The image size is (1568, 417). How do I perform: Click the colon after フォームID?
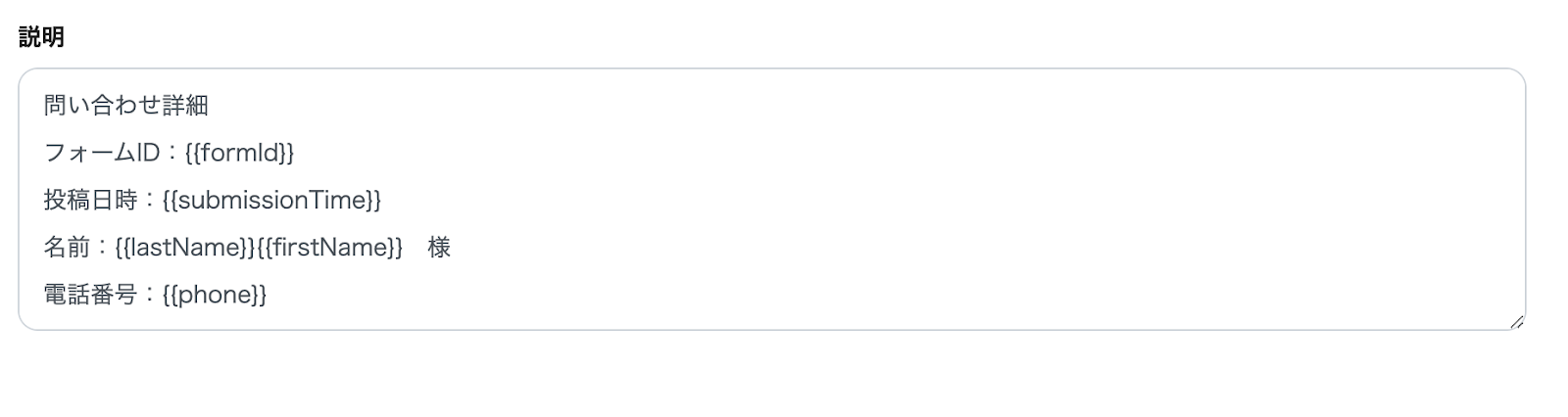tap(171, 153)
